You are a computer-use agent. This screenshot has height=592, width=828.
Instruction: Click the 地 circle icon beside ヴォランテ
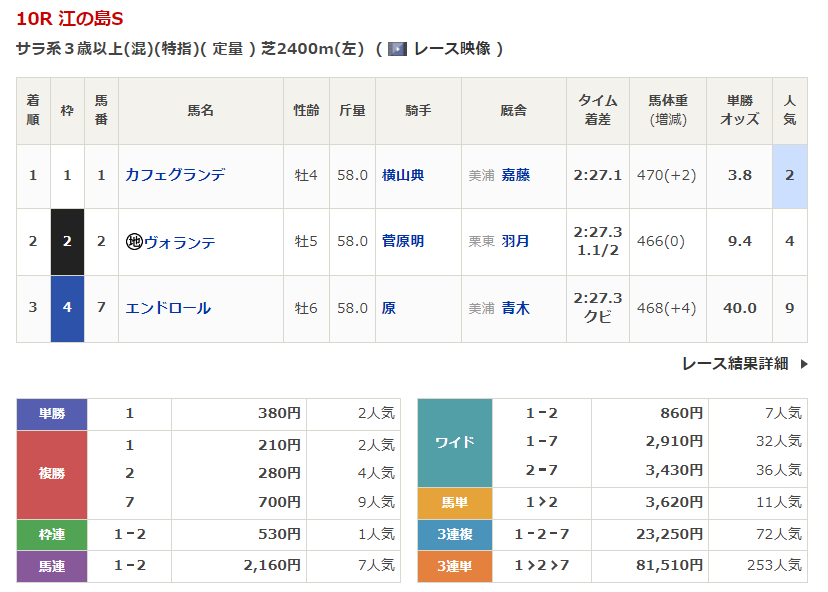pyautogui.click(x=134, y=242)
